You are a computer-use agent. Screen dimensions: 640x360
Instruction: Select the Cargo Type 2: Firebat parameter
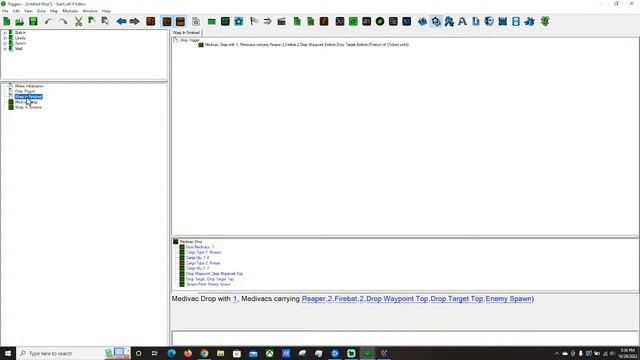pyautogui.click(x=203, y=263)
